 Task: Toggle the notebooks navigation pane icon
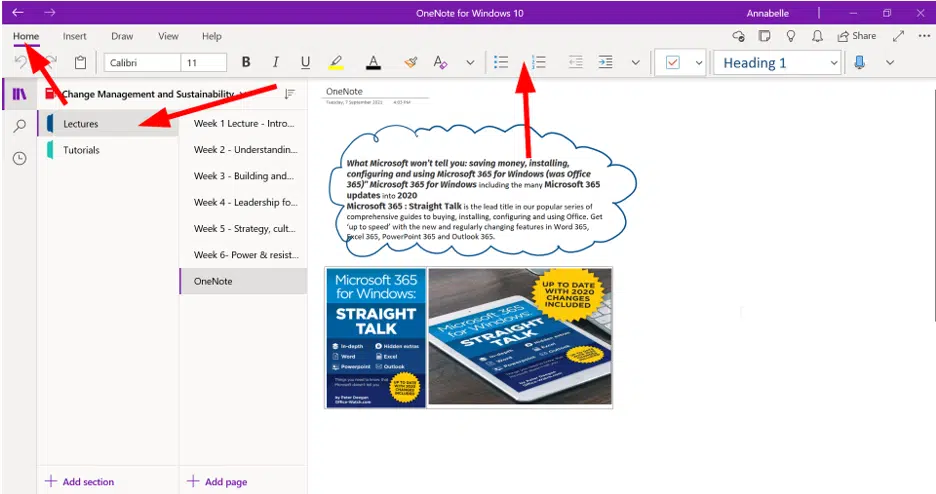point(20,94)
